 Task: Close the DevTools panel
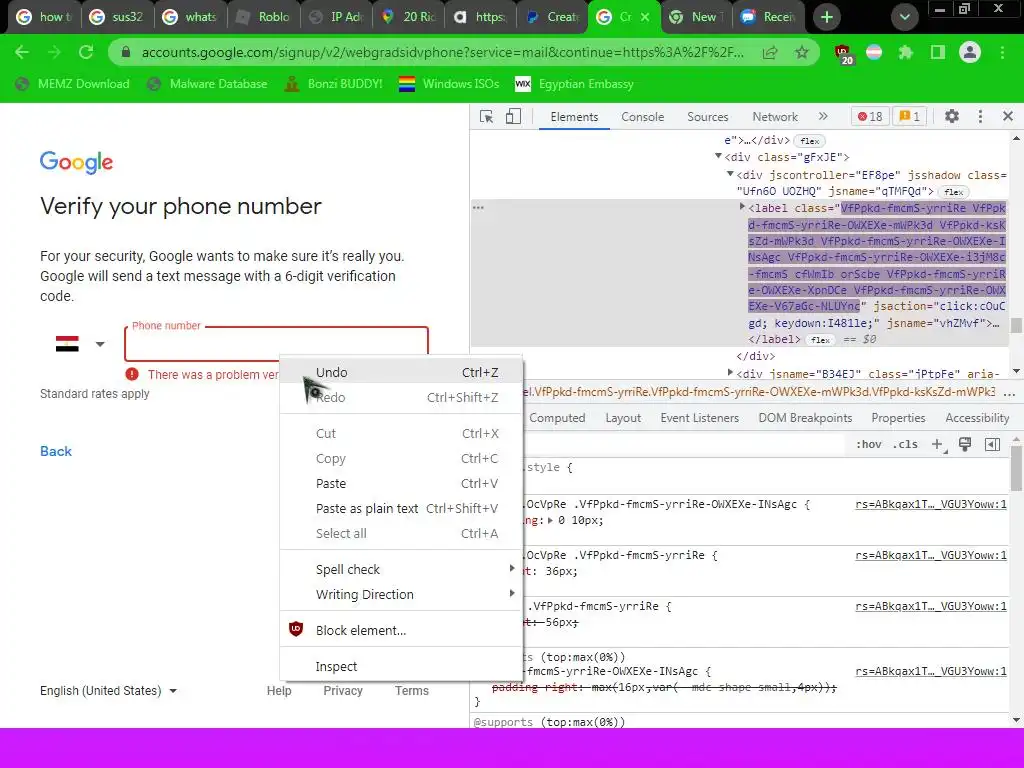[x=1008, y=116]
